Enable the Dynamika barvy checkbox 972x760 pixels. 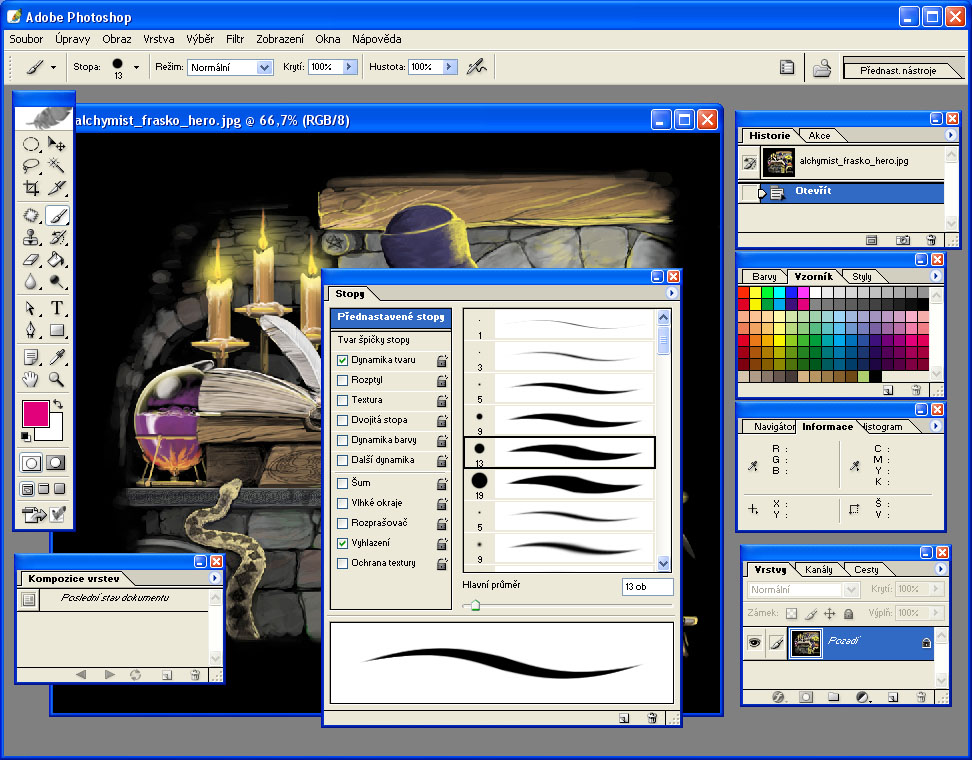pyautogui.click(x=342, y=440)
